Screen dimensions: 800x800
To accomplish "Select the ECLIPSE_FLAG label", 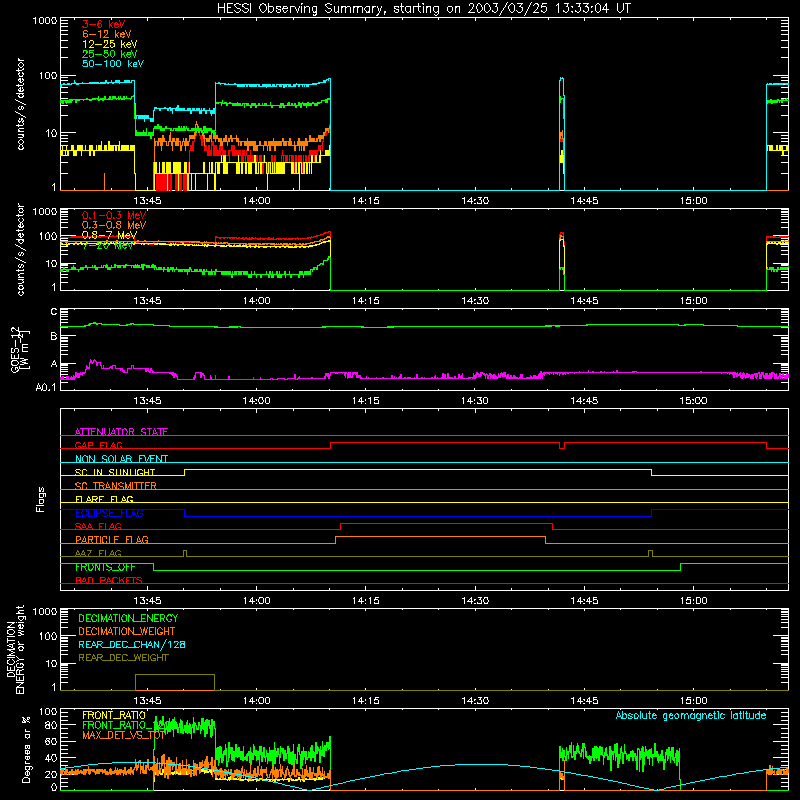I will point(109,513).
